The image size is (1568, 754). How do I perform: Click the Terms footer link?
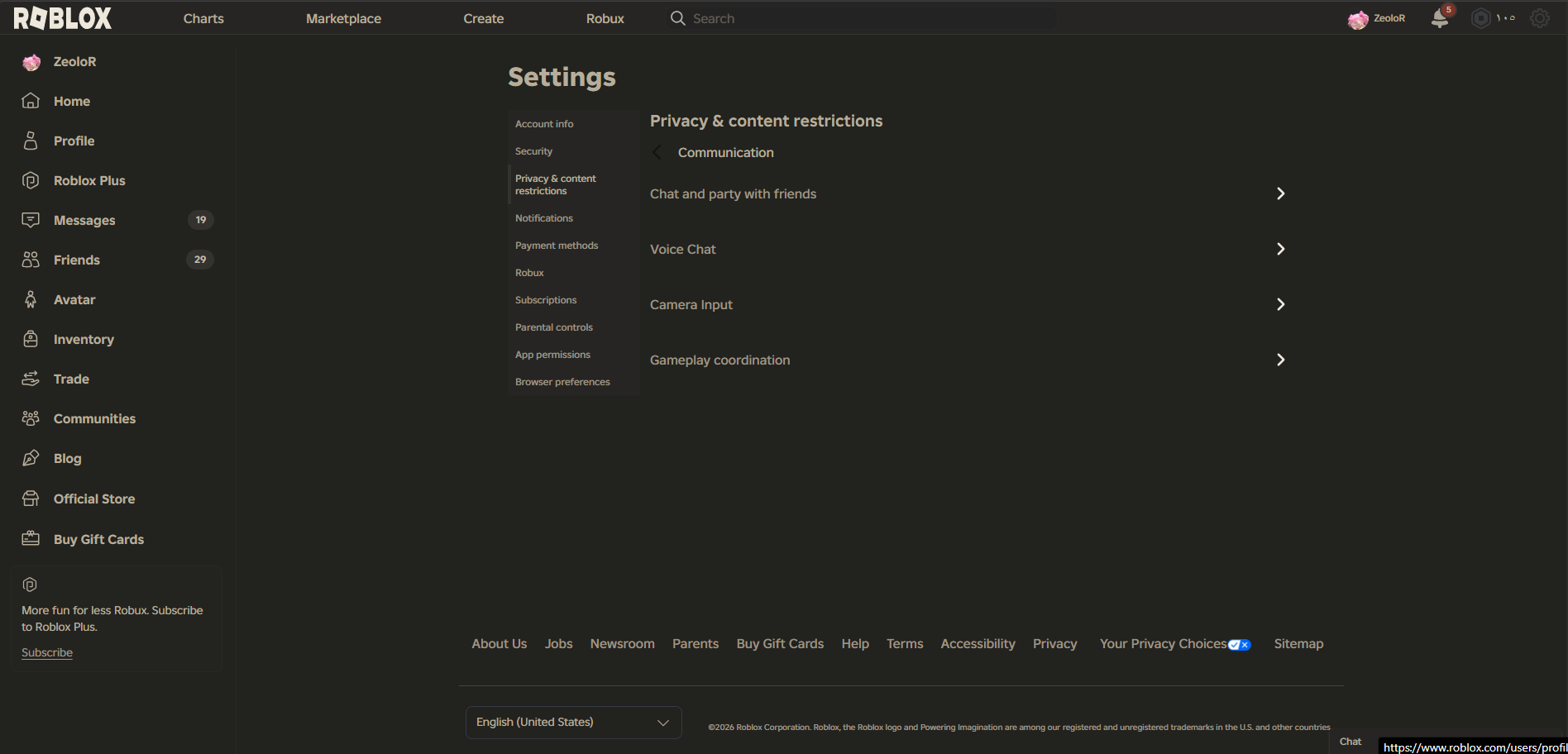tap(905, 644)
